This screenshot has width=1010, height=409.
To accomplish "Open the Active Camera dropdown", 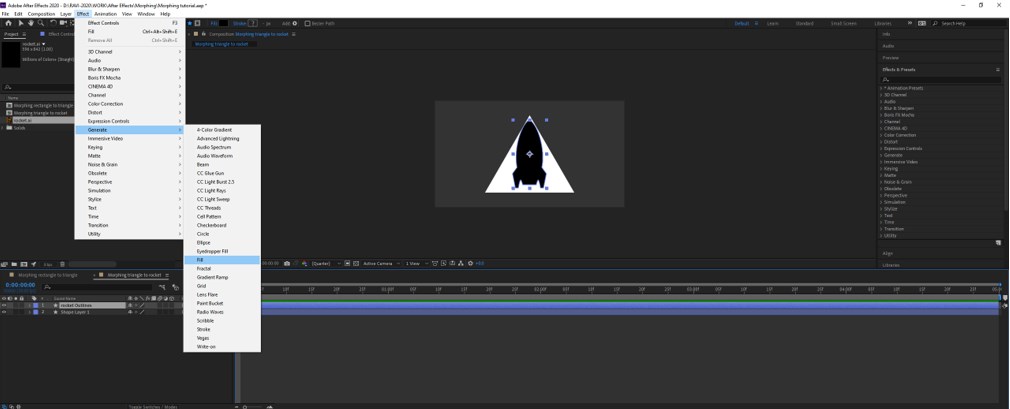I will [381, 263].
